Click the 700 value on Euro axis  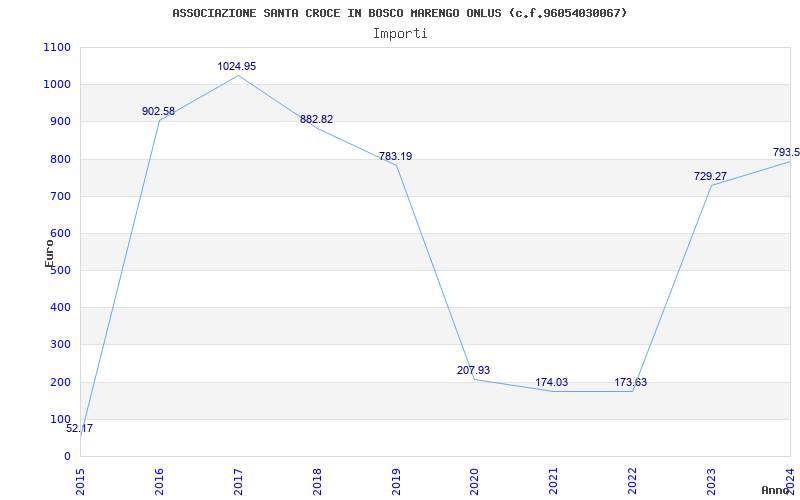(61, 196)
